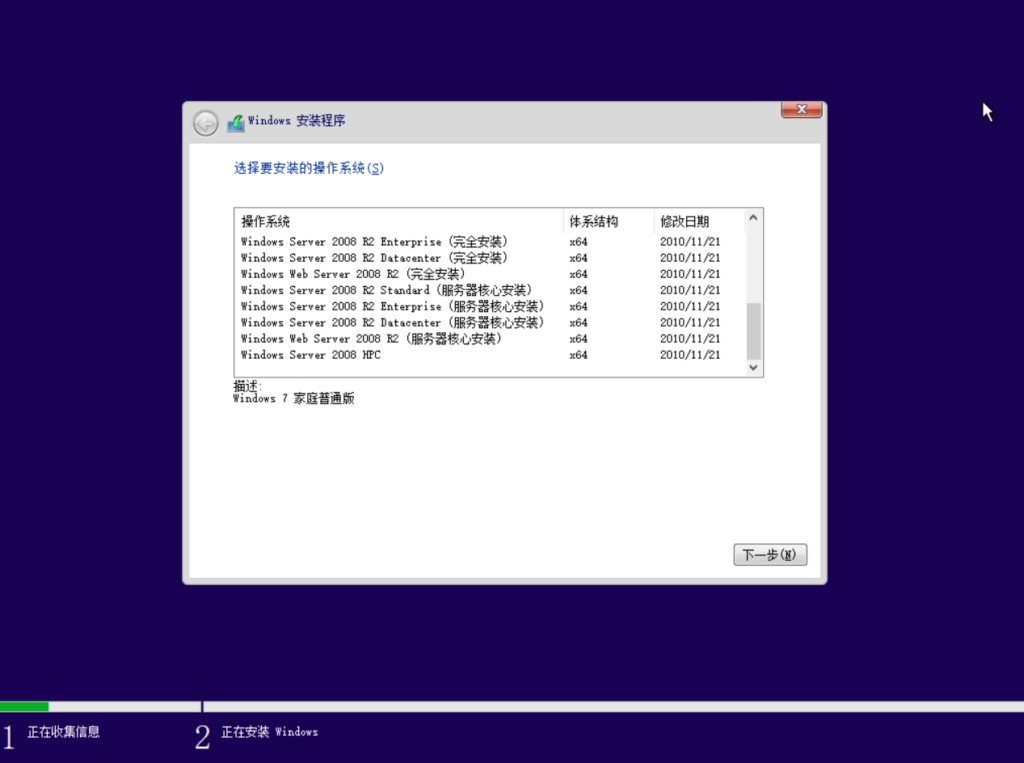The width and height of the screenshot is (1024, 763).
Task: Click the Windows Setup icon in title bar
Action: (236, 123)
